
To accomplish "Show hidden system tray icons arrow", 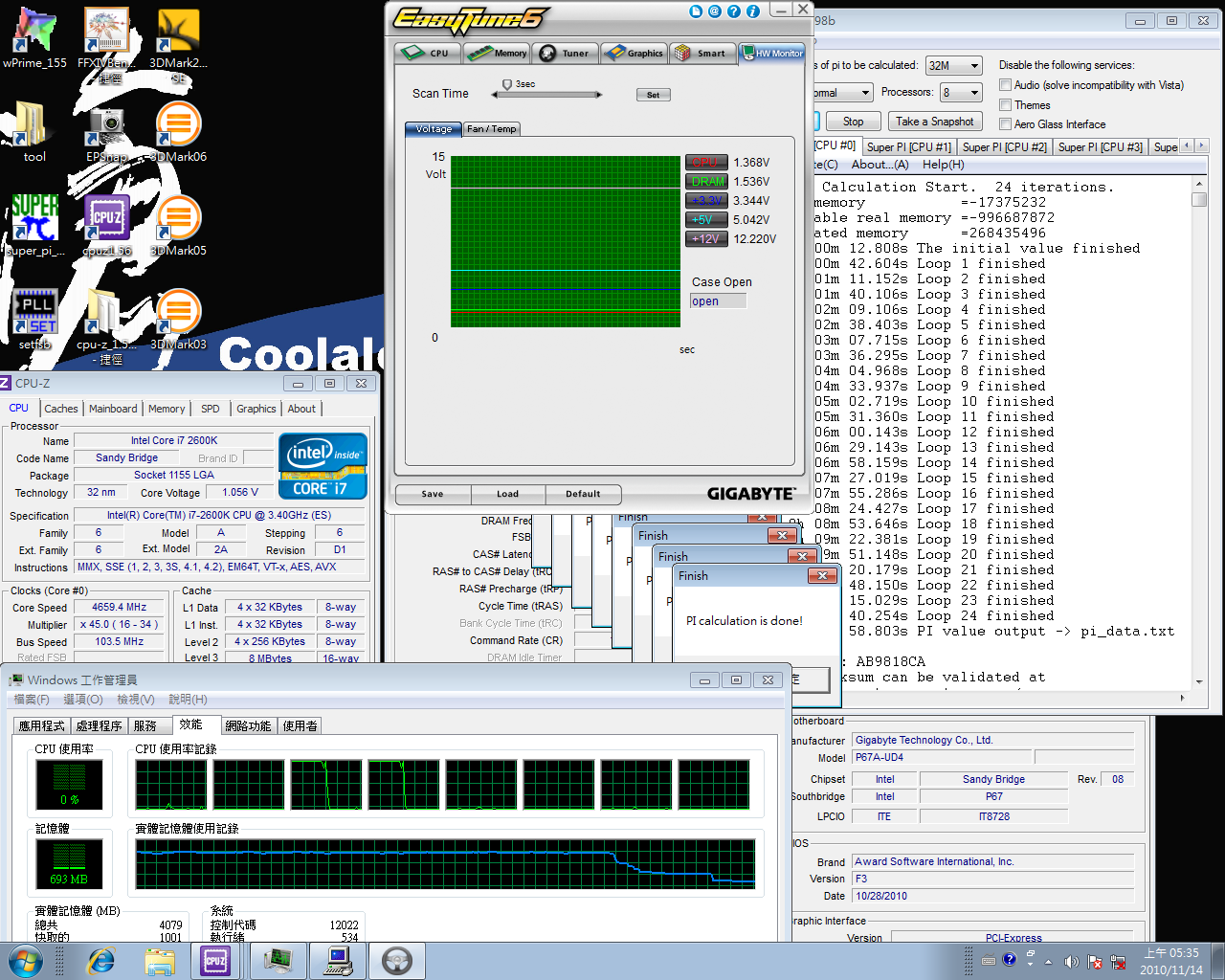I will 1048,961.
